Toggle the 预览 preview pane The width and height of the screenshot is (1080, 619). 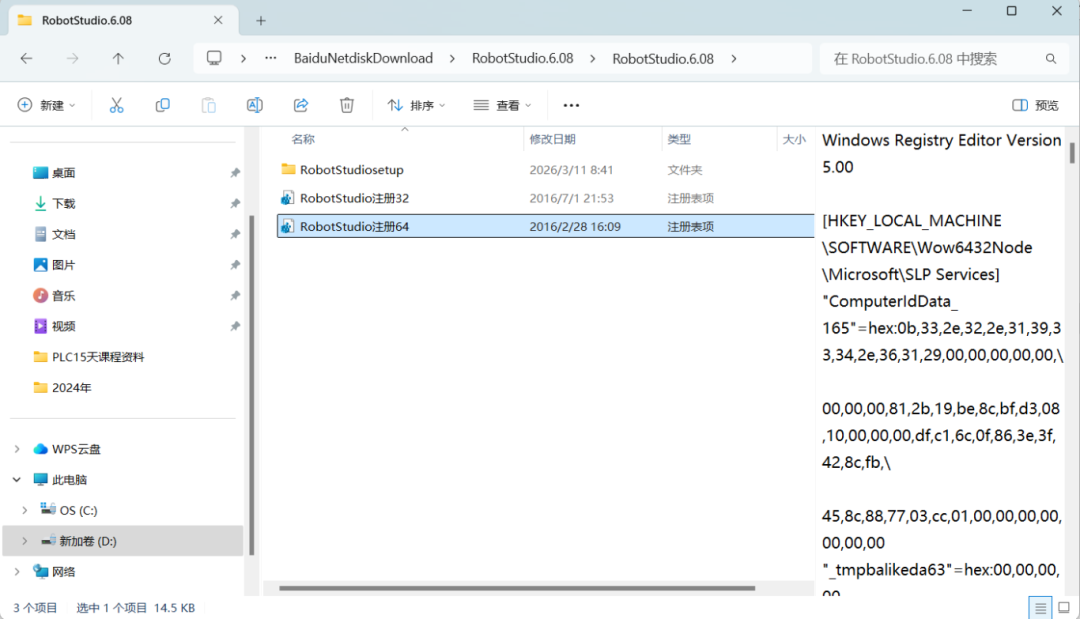[1035, 105]
